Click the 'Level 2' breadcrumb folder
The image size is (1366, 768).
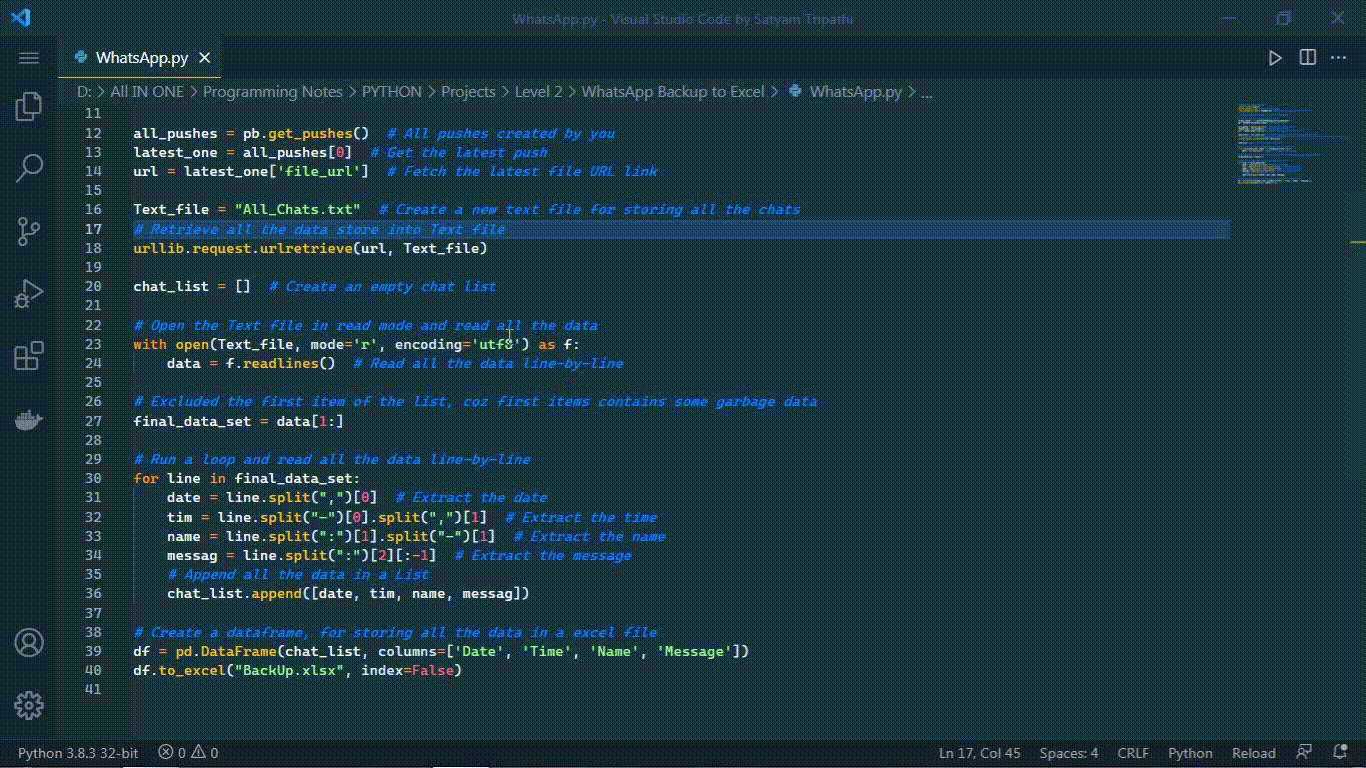[x=538, y=92]
